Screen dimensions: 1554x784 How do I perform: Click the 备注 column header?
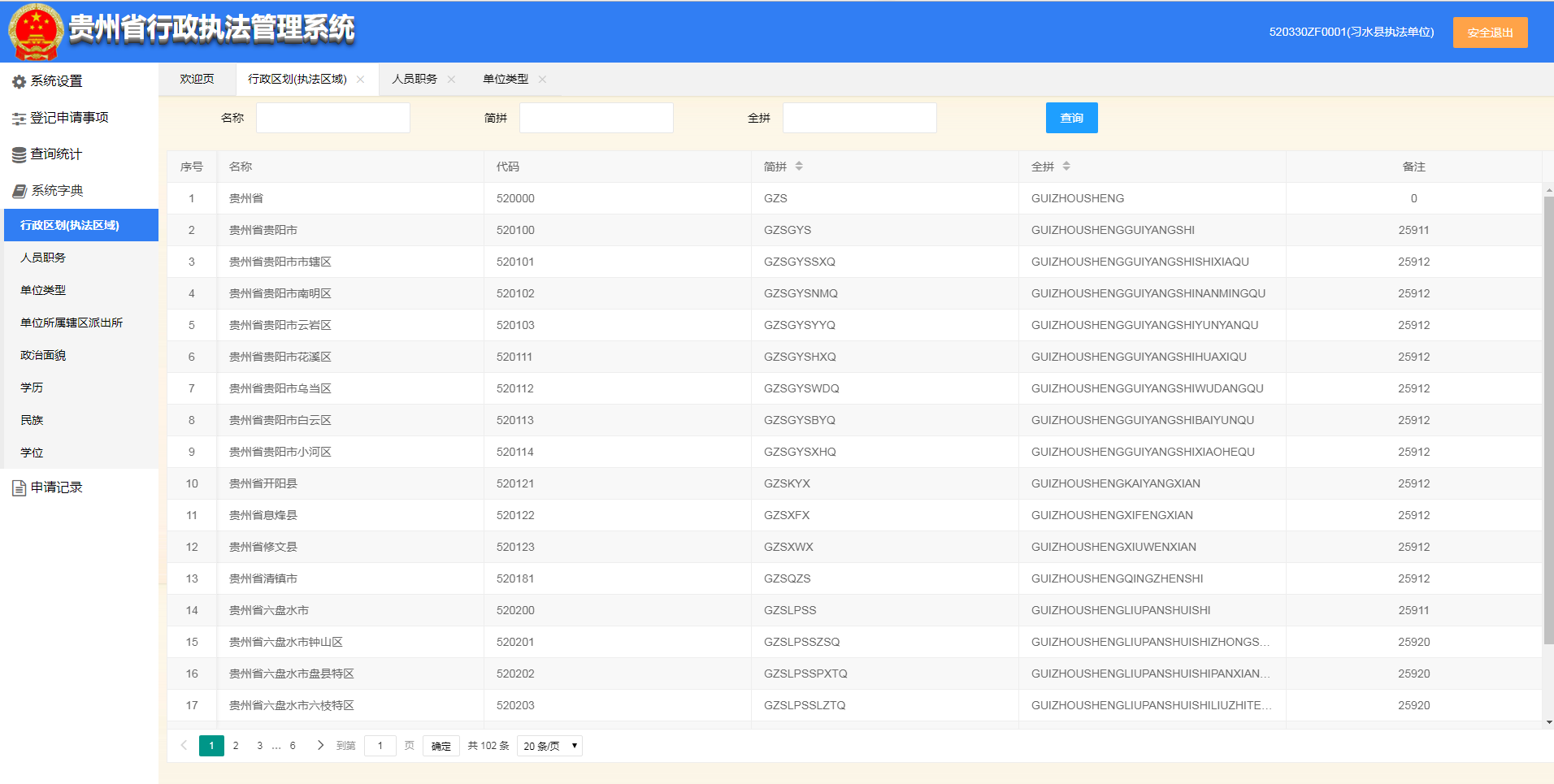point(1414,167)
